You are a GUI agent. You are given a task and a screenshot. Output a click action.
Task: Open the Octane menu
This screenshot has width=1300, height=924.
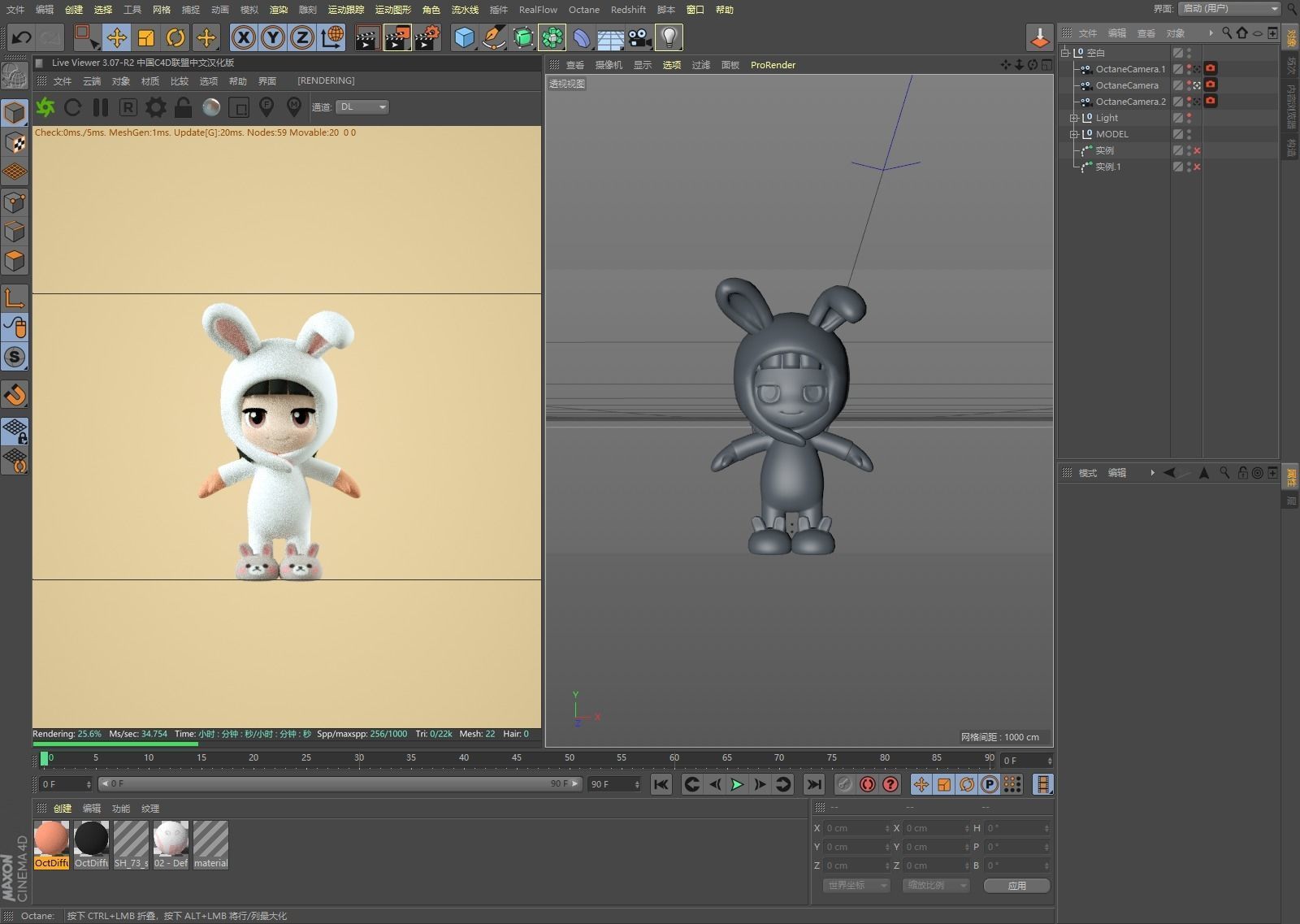[x=583, y=10]
